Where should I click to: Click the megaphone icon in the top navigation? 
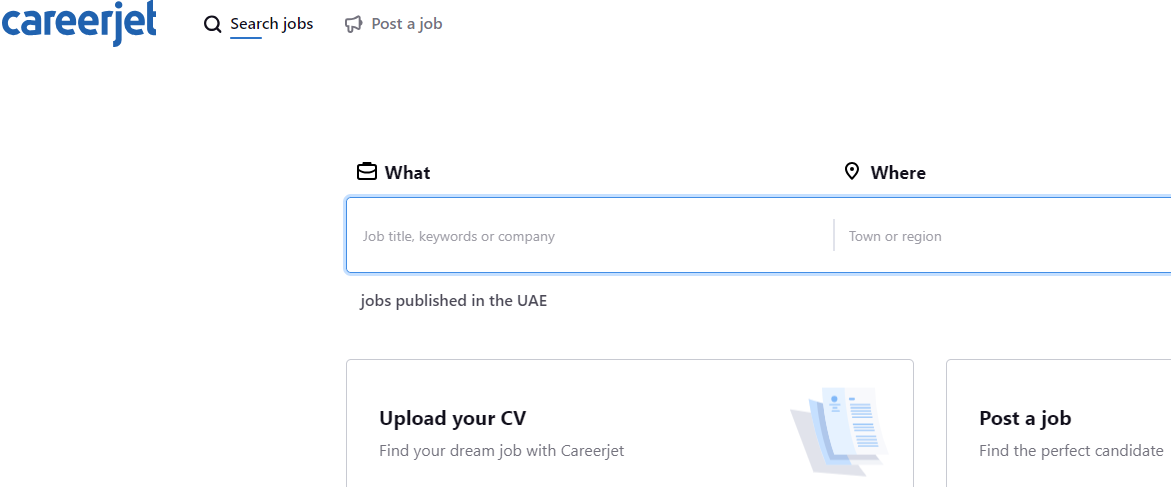353,24
